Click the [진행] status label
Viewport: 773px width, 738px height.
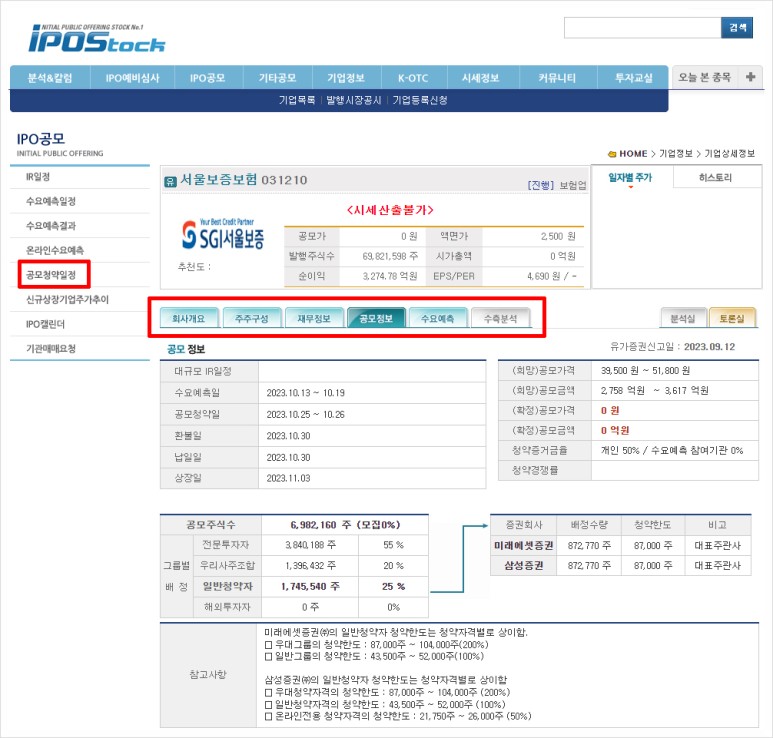[x=541, y=185]
